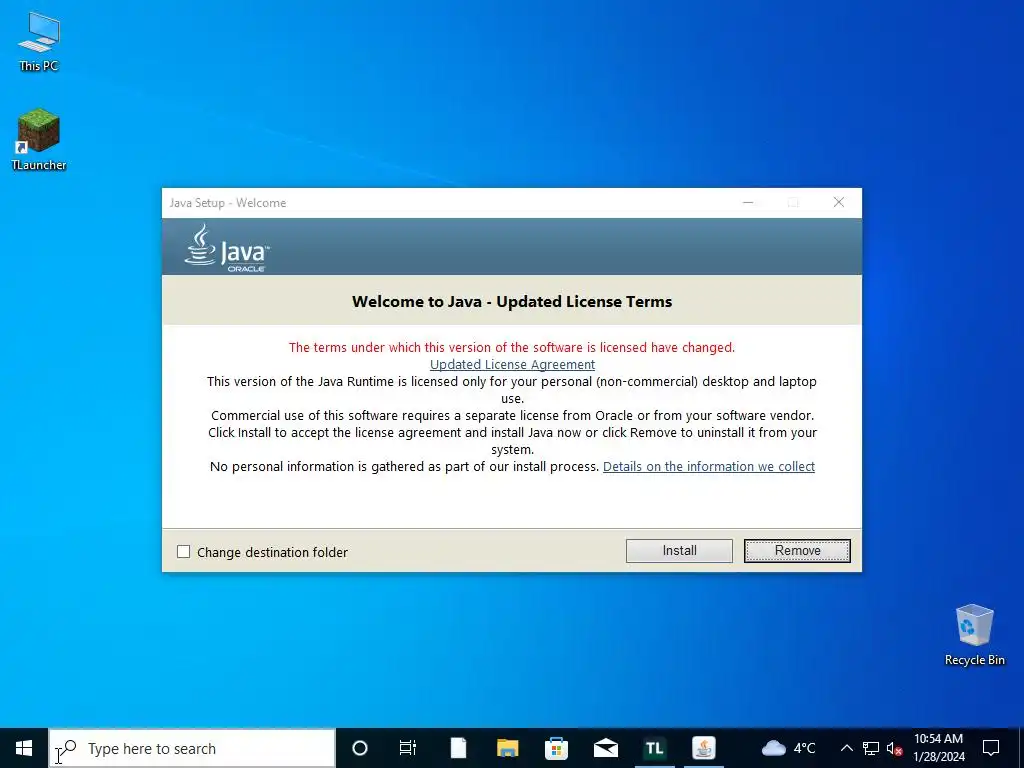This screenshot has height=768, width=1024.
Task: Switch to the TL TLauncher taskbar app
Action: point(654,748)
